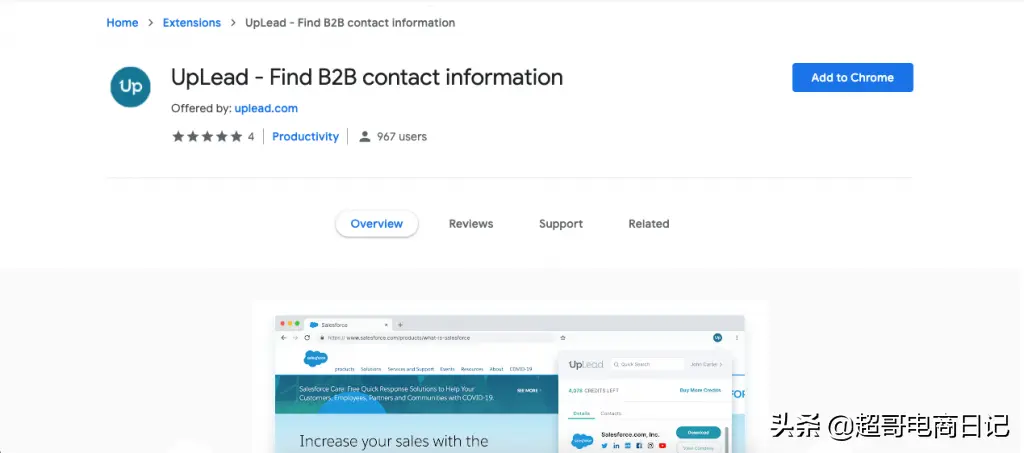1024x453 pixels.
Task: Click the rating count '4'
Action: pos(251,136)
